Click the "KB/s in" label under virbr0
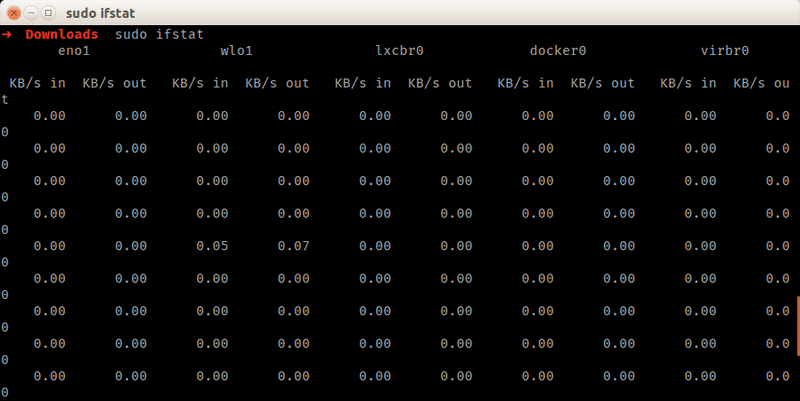 pos(689,83)
